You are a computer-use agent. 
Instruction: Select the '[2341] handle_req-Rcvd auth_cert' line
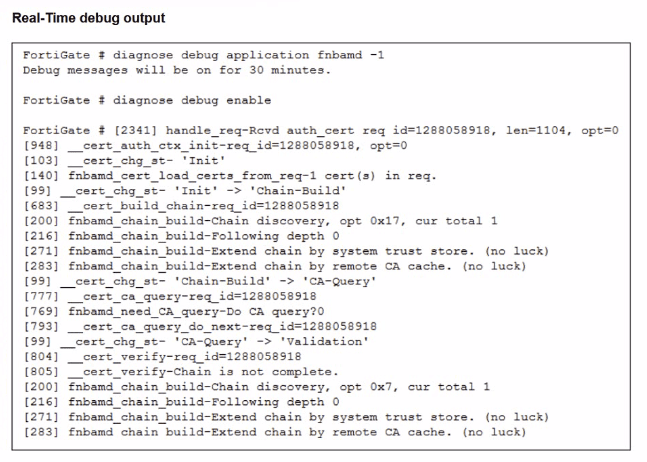pos(320,130)
